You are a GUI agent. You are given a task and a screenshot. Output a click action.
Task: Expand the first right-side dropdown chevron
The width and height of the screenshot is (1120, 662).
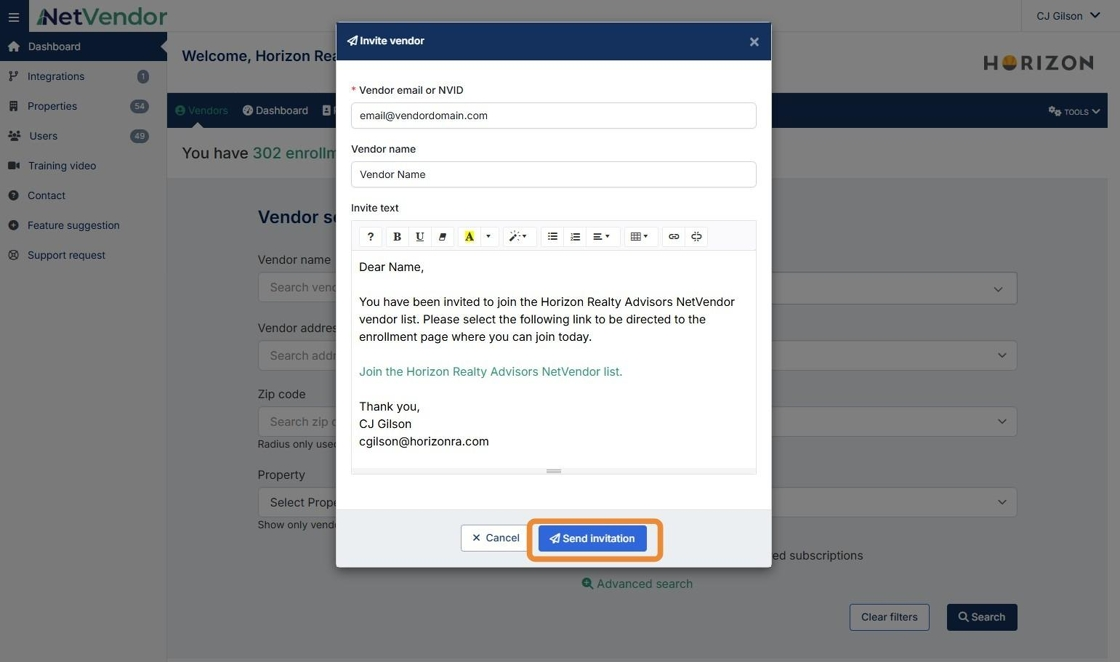(x=998, y=289)
